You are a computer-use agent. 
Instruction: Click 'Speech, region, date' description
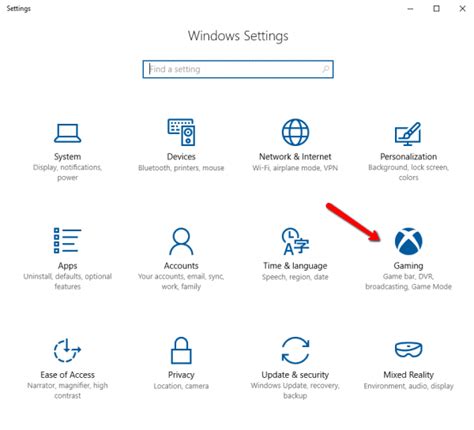click(x=295, y=277)
